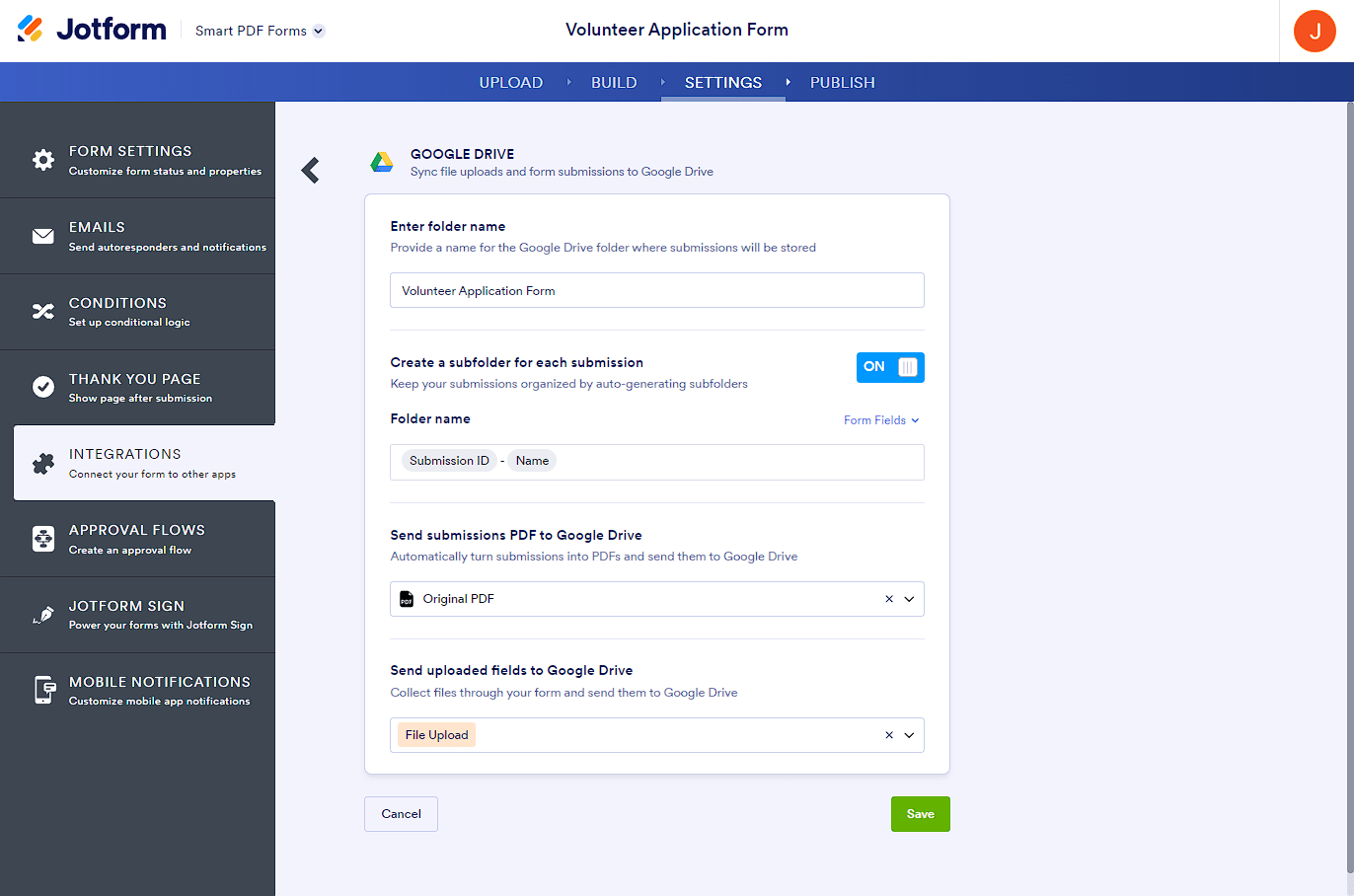Expand the Form Fields dropdown
1354x896 pixels.
tap(881, 420)
